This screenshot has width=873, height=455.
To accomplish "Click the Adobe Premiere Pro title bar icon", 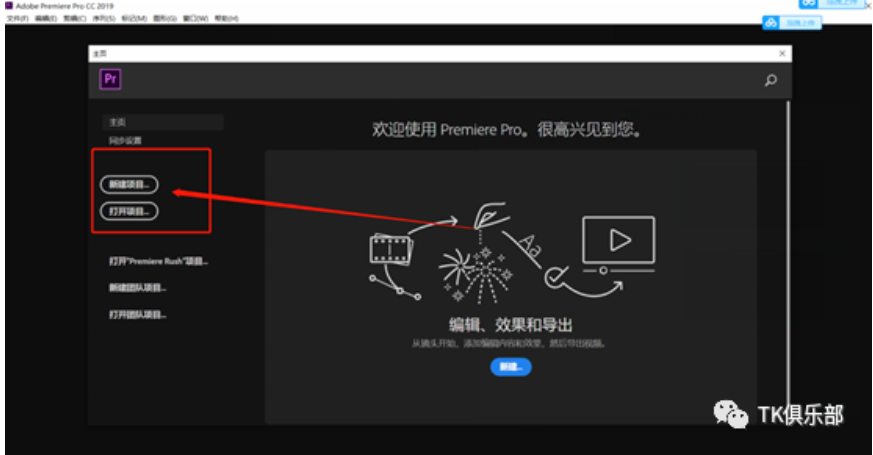I will [9, 6].
